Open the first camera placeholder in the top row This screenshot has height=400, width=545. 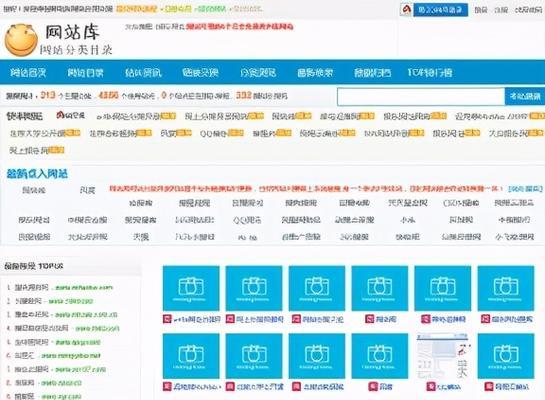(x=191, y=288)
